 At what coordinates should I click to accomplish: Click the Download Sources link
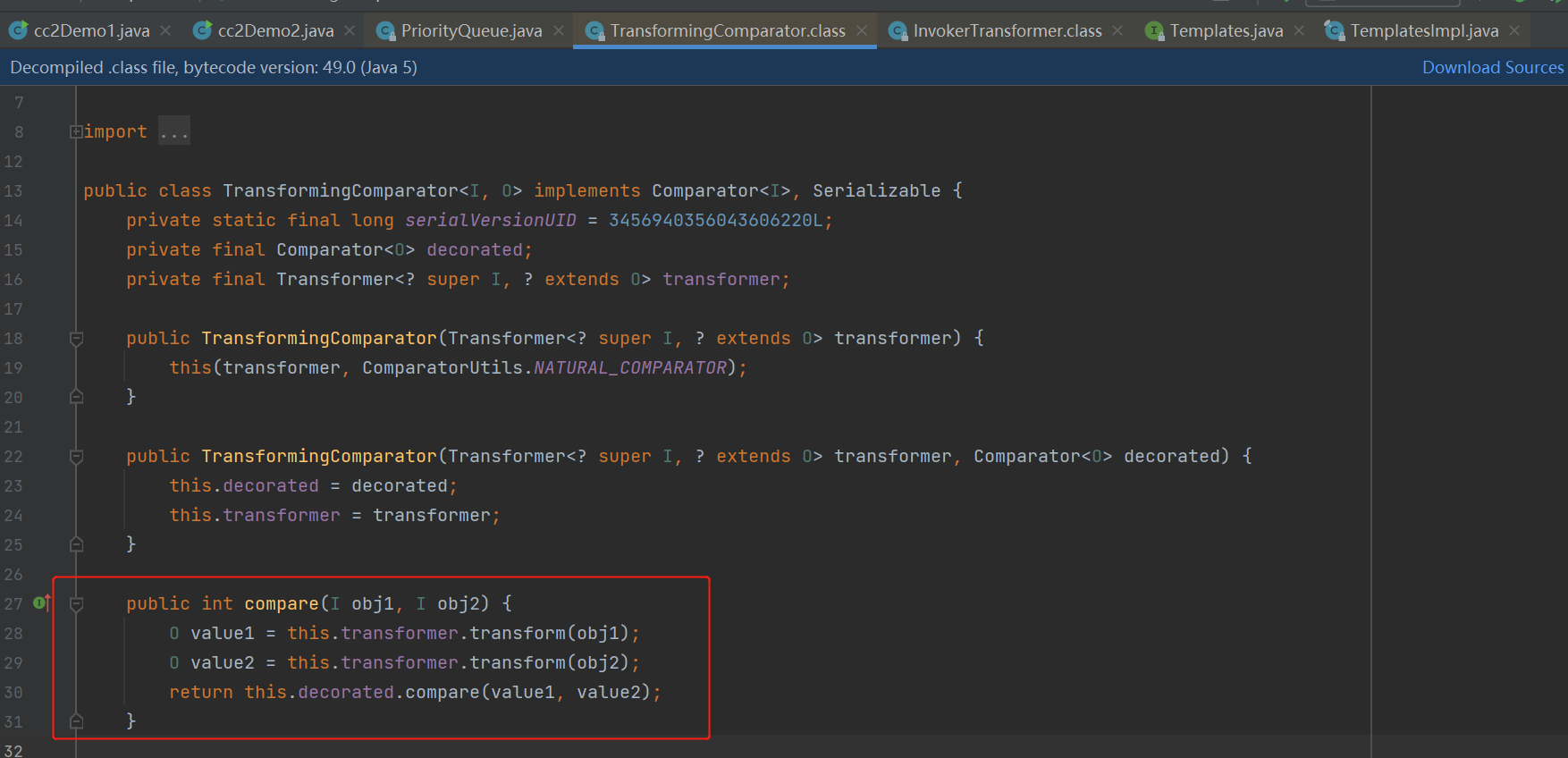1493,67
